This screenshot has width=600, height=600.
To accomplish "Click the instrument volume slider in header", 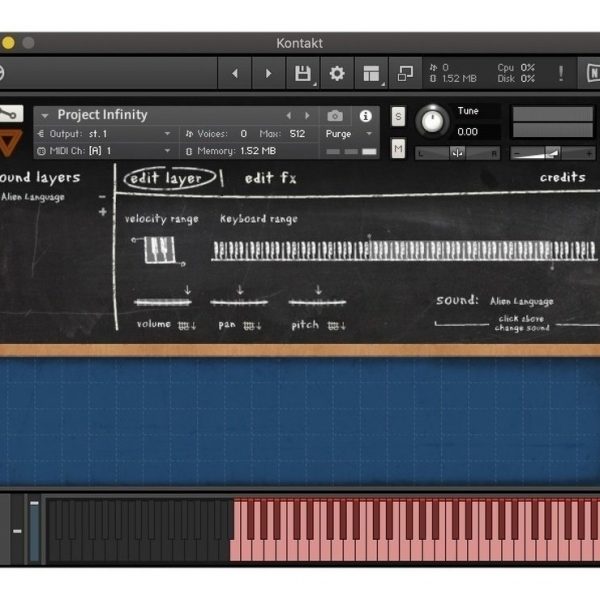I will (x=553, y=153).
